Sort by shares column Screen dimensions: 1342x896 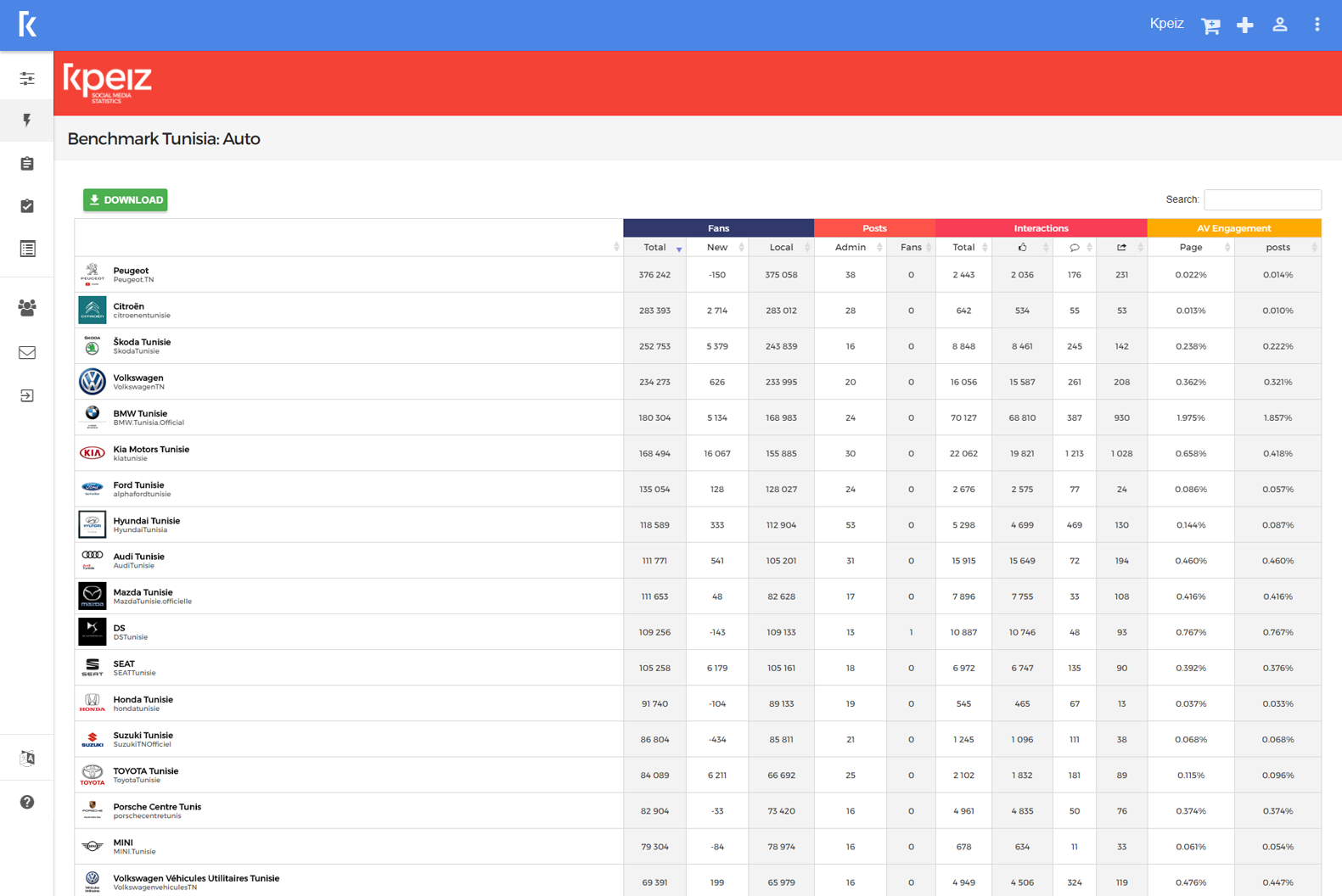[1121, 248]
